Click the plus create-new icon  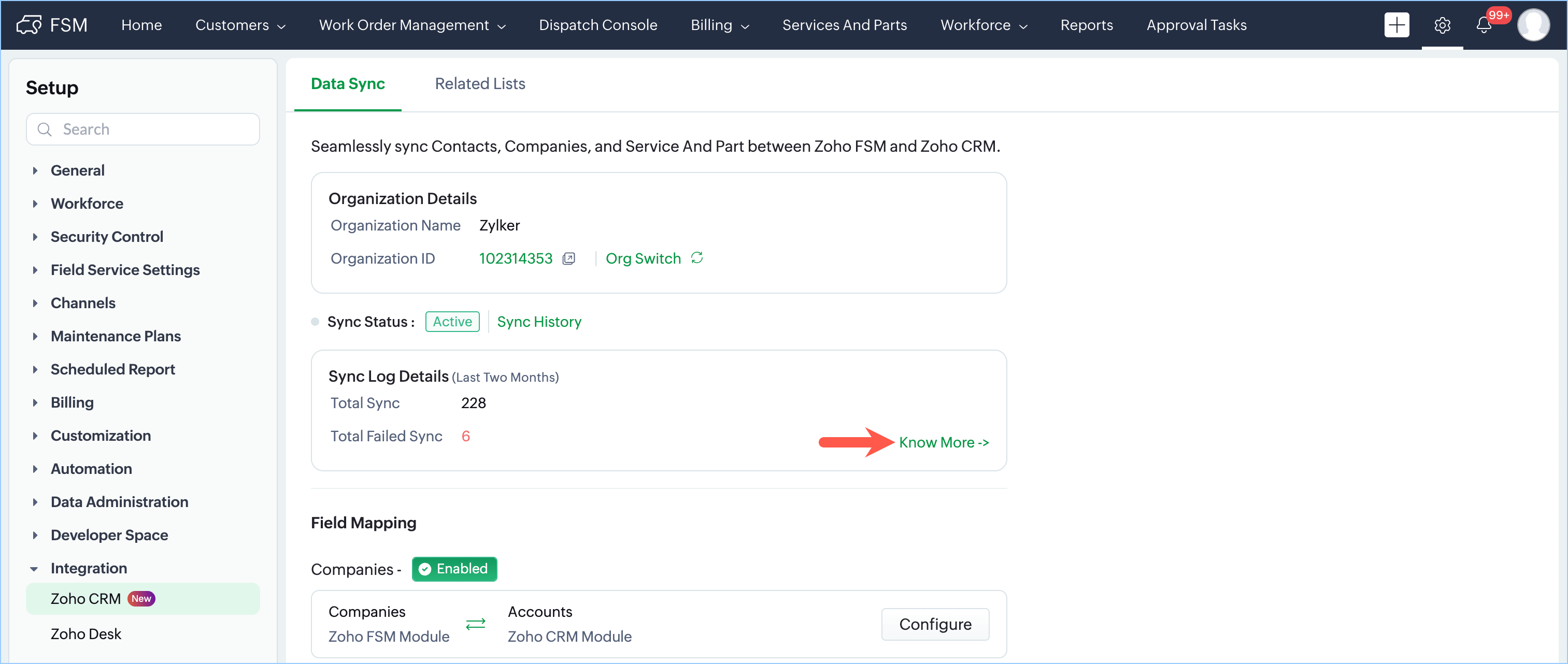(1396, 25)
